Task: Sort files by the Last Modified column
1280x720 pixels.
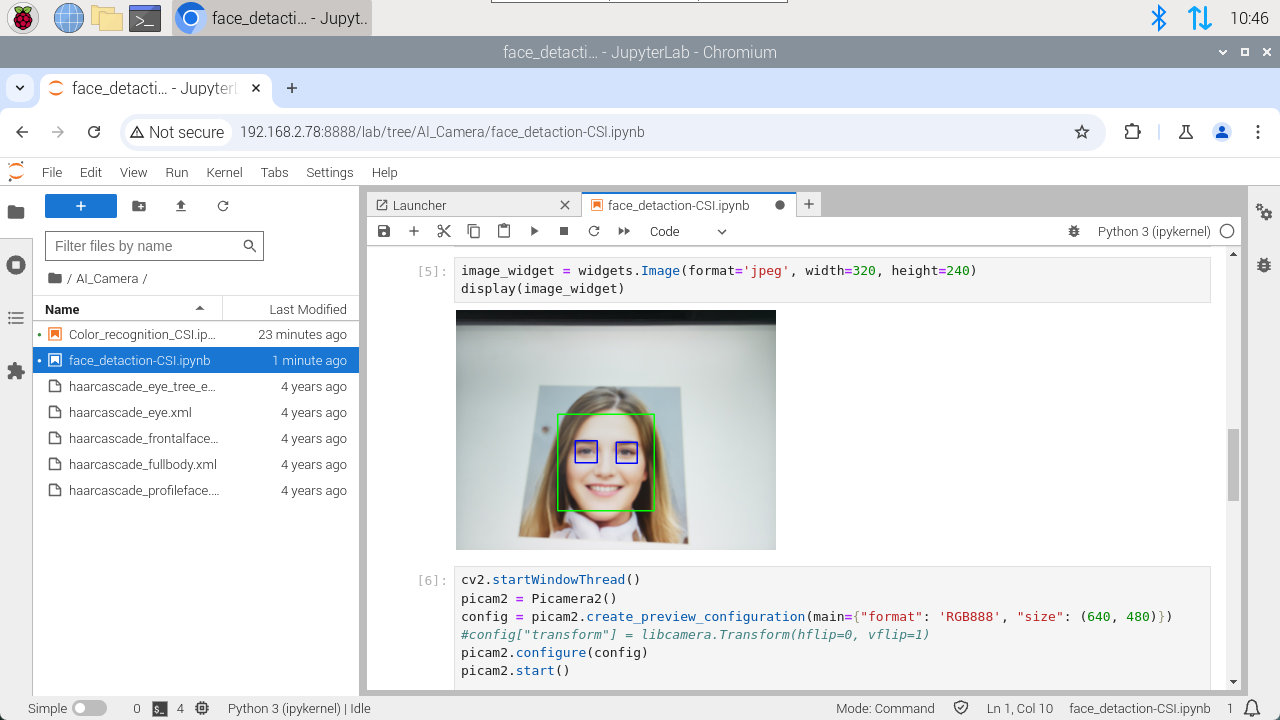Action: point(291,309)
